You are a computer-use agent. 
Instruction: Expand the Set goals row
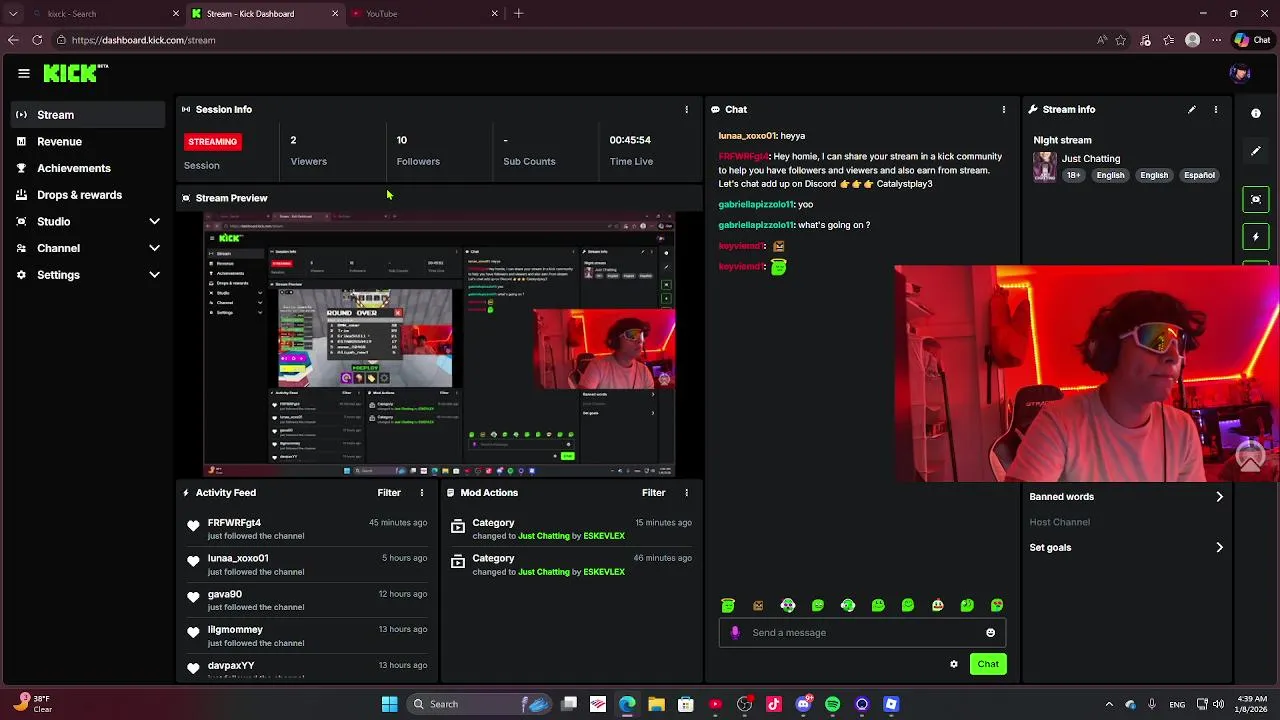pos(1127,547)
